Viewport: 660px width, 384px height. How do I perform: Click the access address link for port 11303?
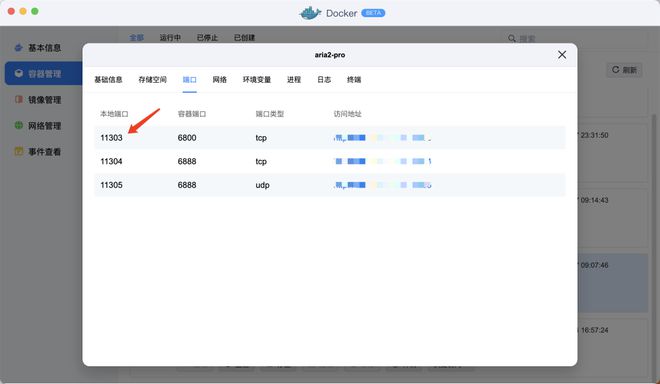(382, 138)
